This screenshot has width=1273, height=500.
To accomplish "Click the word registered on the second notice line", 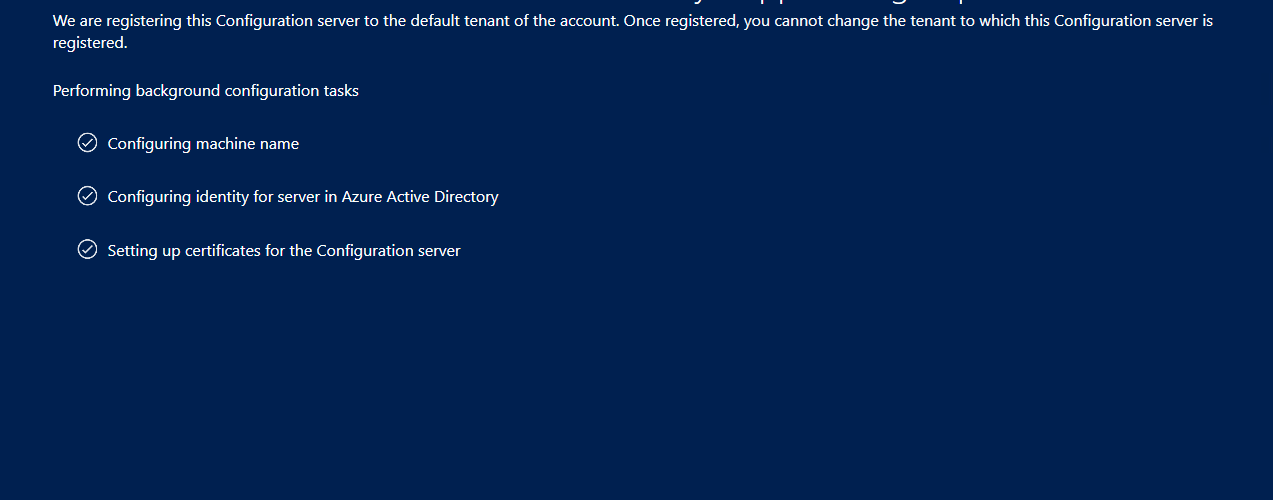I will 88,43.
